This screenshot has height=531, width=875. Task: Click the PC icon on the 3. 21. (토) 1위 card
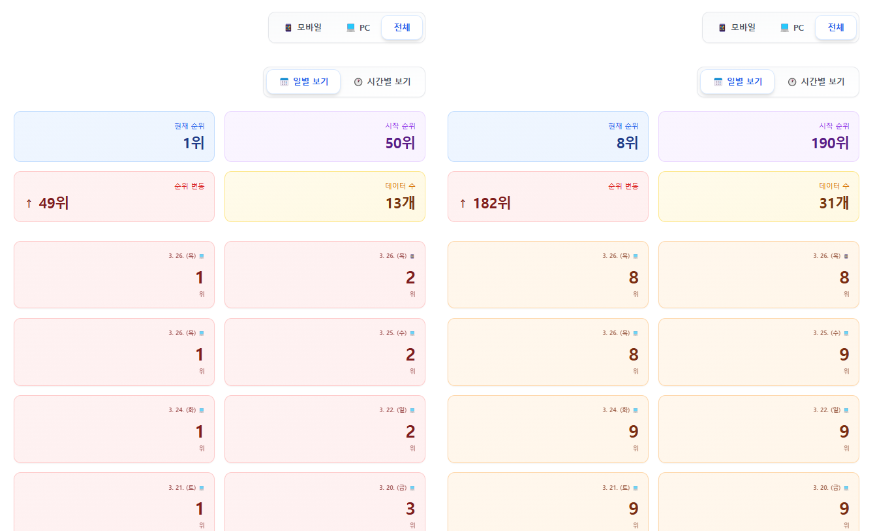[201, 487]
